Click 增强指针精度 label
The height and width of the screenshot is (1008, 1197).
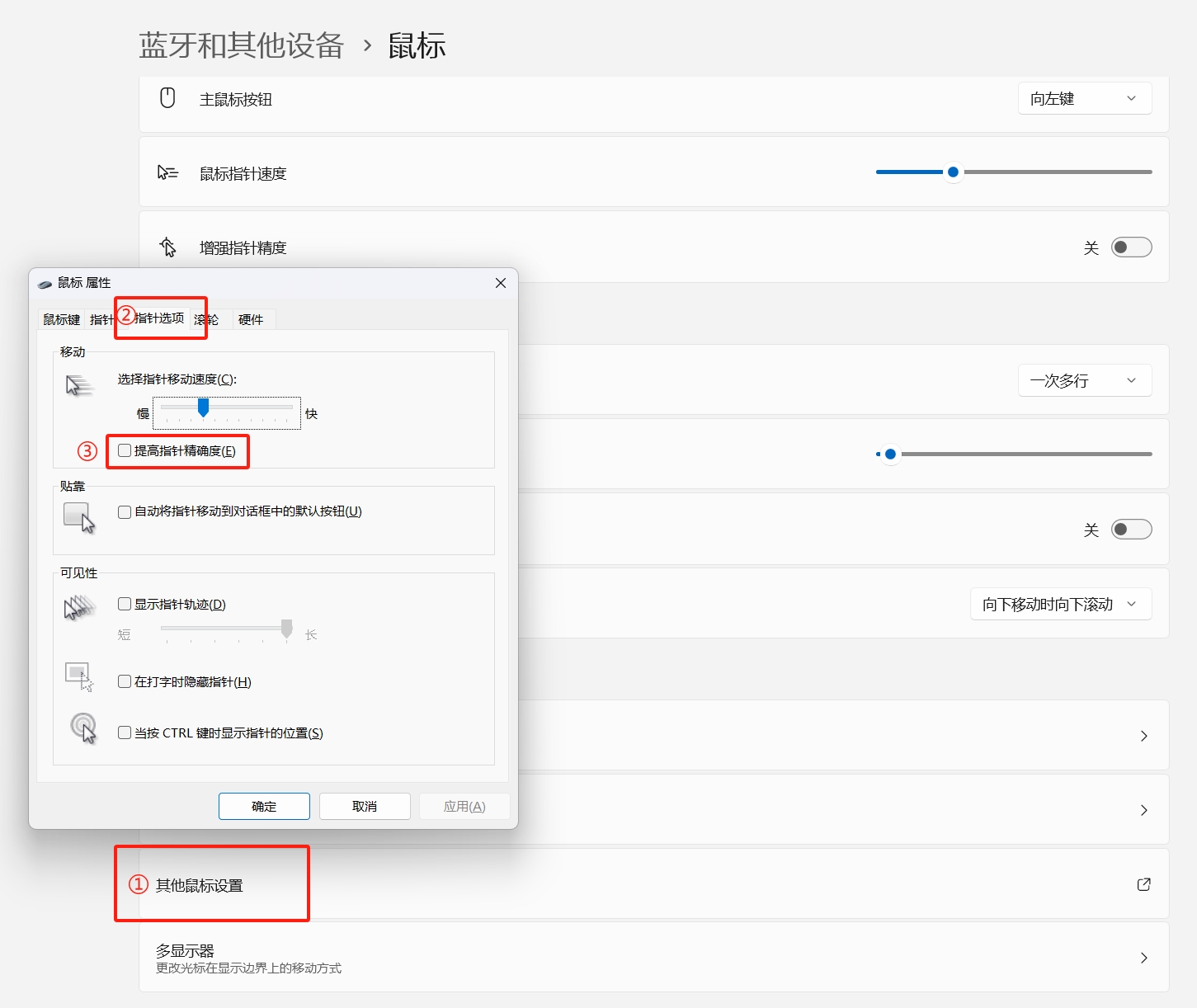tap(243, 247)
